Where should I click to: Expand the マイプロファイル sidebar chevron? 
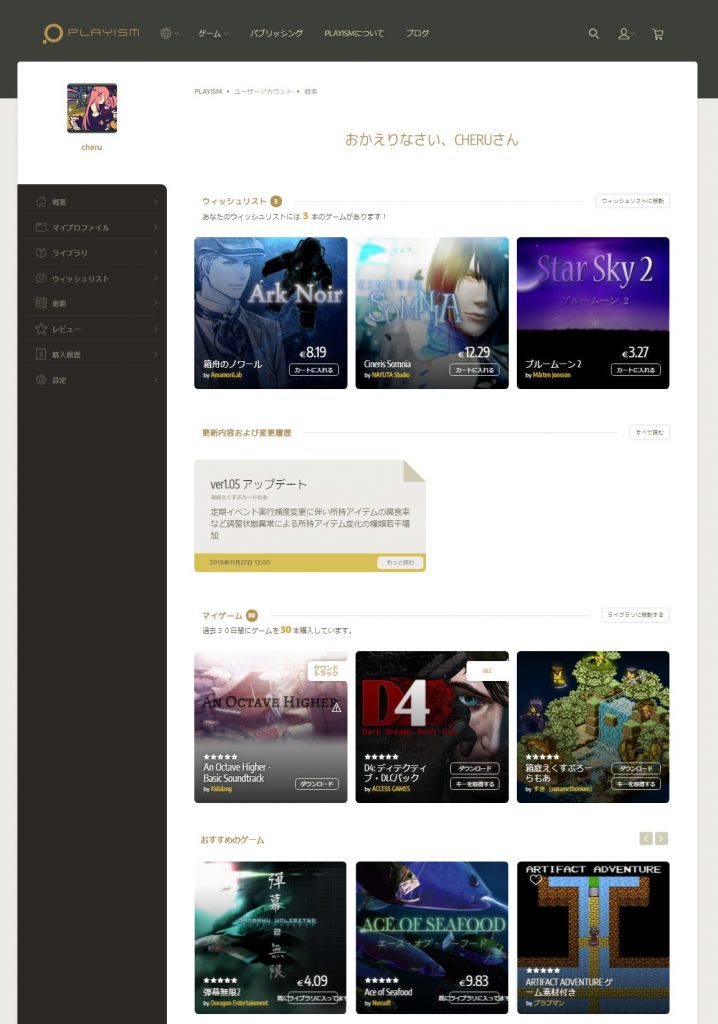point(155,227)
